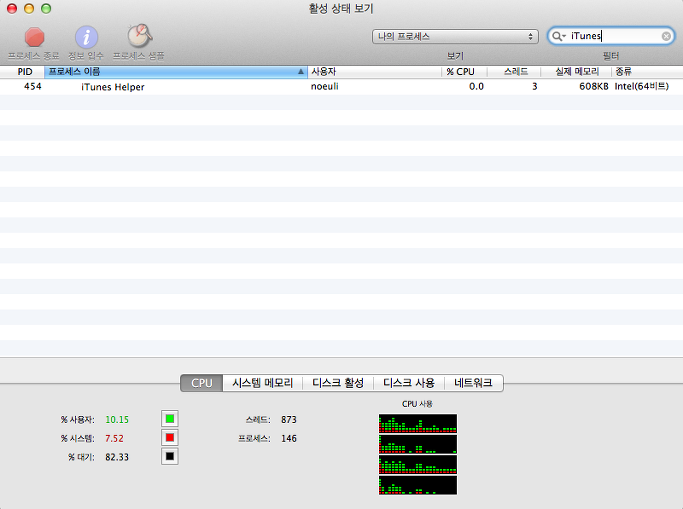Screen dimensions: 683x509
Task: Click the % 시스템 value 7.52
Action: pyautogui.click(x=114, y=438)
